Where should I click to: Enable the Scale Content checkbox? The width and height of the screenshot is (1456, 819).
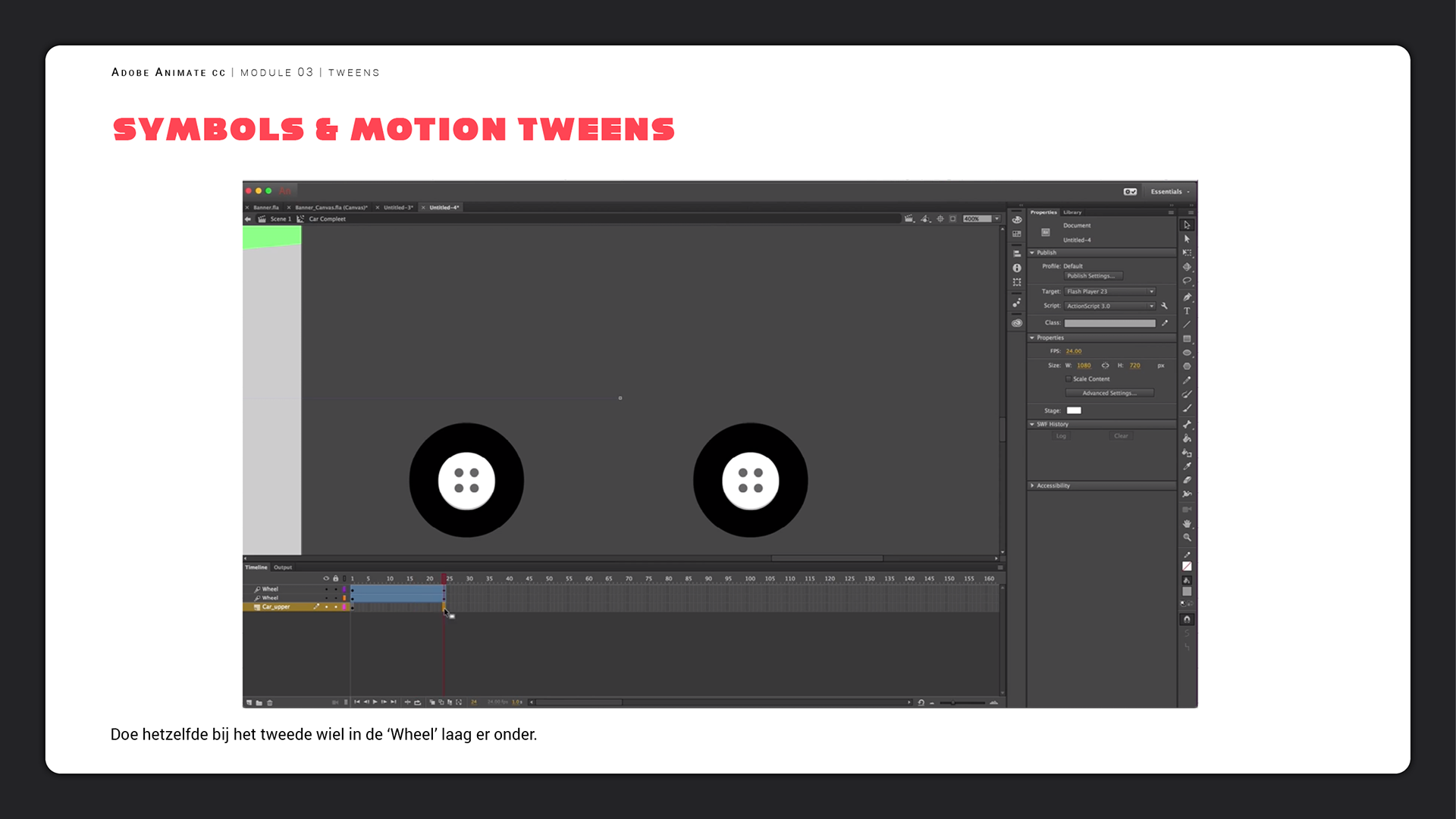click(x=1068, y=379)
